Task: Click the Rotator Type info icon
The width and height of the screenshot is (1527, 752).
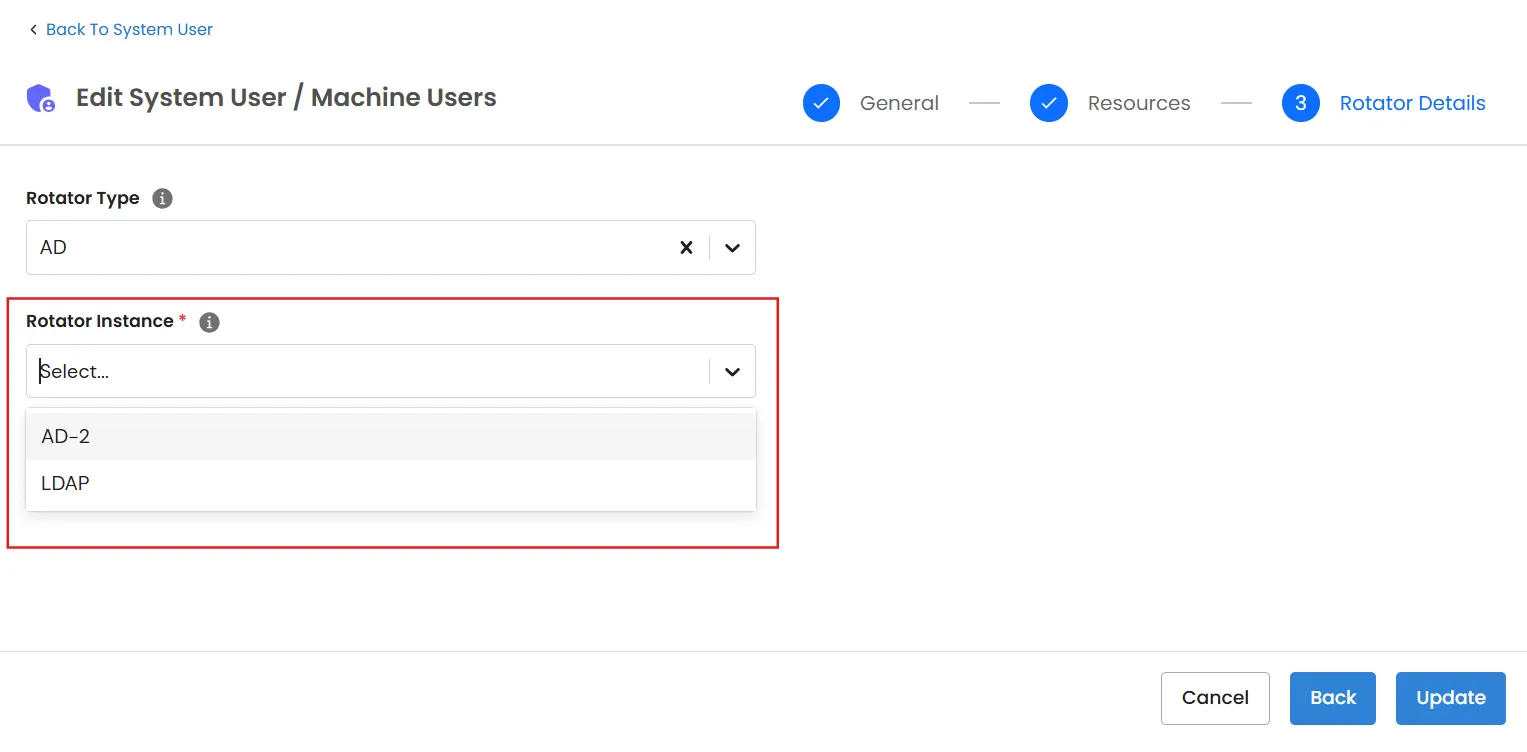Action: pos(162,198)
